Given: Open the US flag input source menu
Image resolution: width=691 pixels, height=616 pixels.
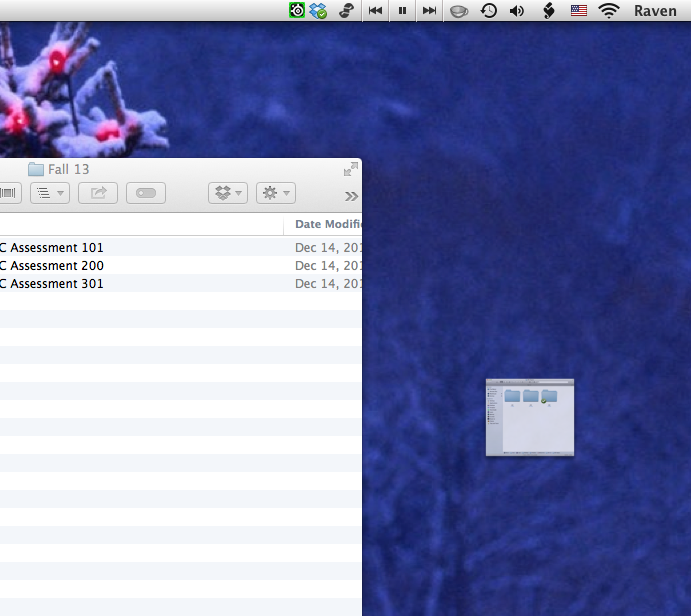Looking at the screenshot, I should tap(579, 11).
